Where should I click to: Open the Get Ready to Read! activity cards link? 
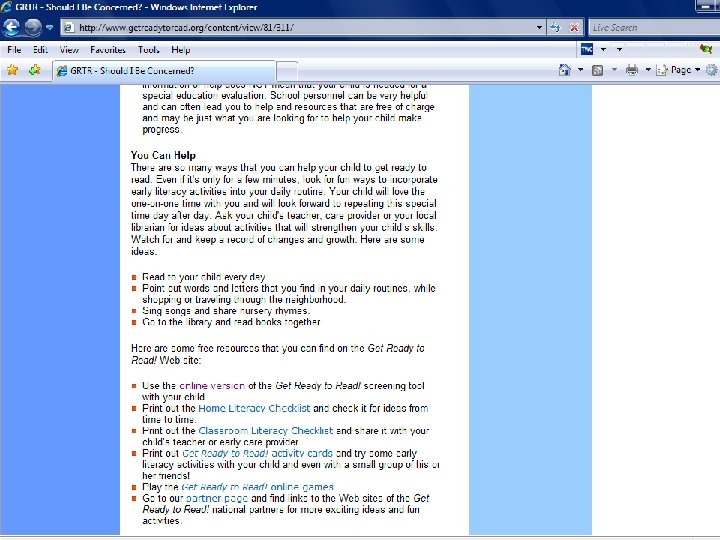(x=257, y=453)
